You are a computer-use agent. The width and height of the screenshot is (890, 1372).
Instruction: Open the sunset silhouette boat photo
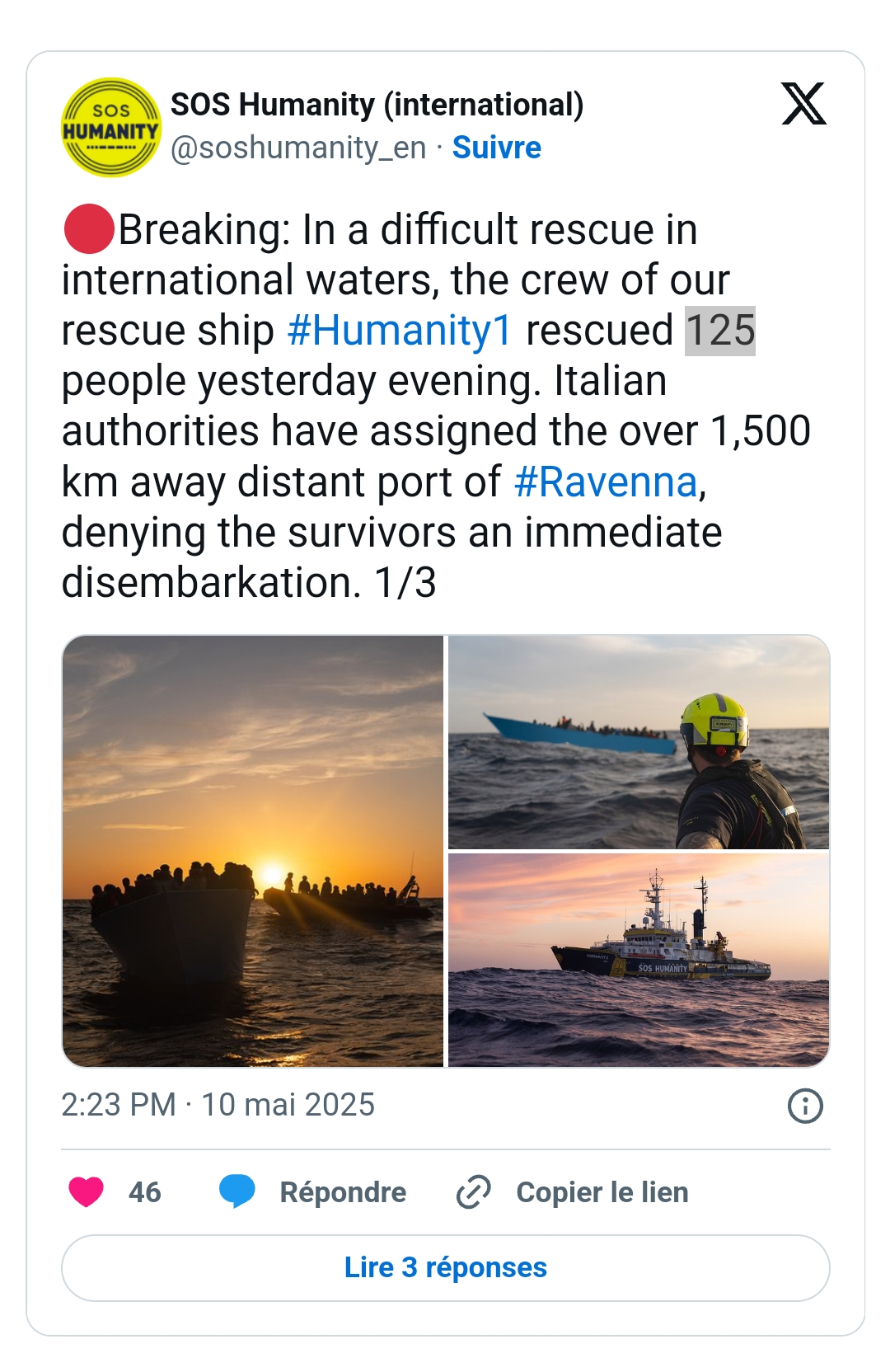coord(253,851)
